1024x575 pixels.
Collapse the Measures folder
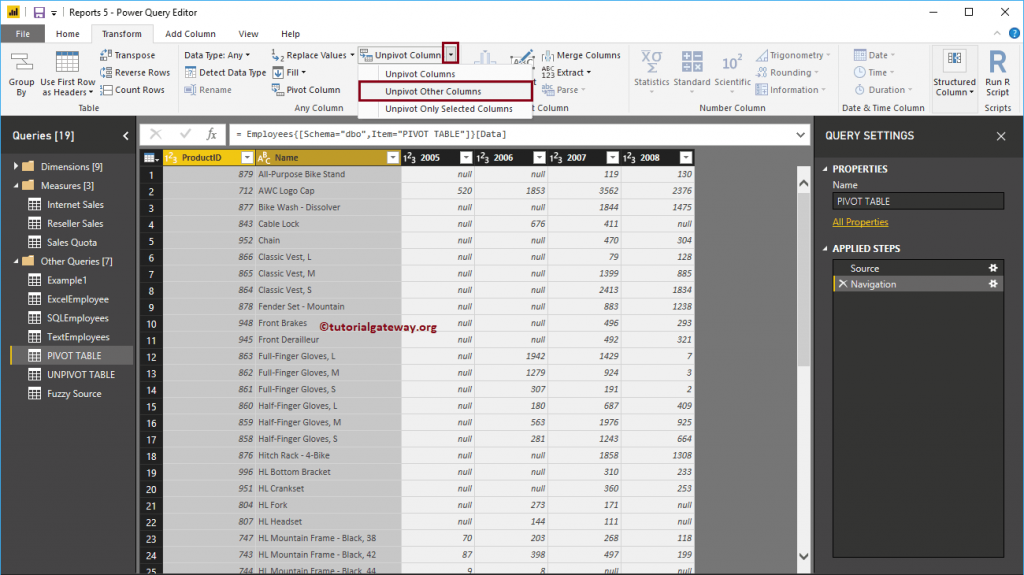(16, 186)
